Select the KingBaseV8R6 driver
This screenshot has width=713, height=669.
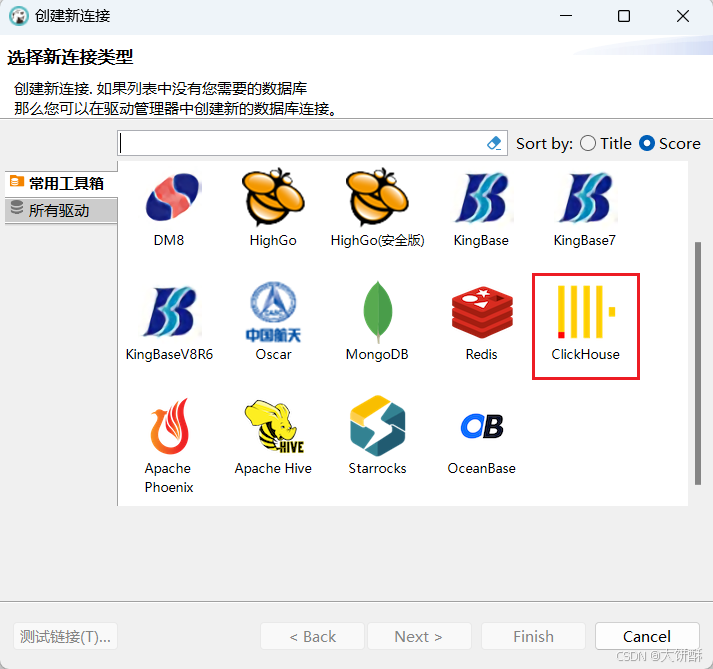[x=171, y=312]
